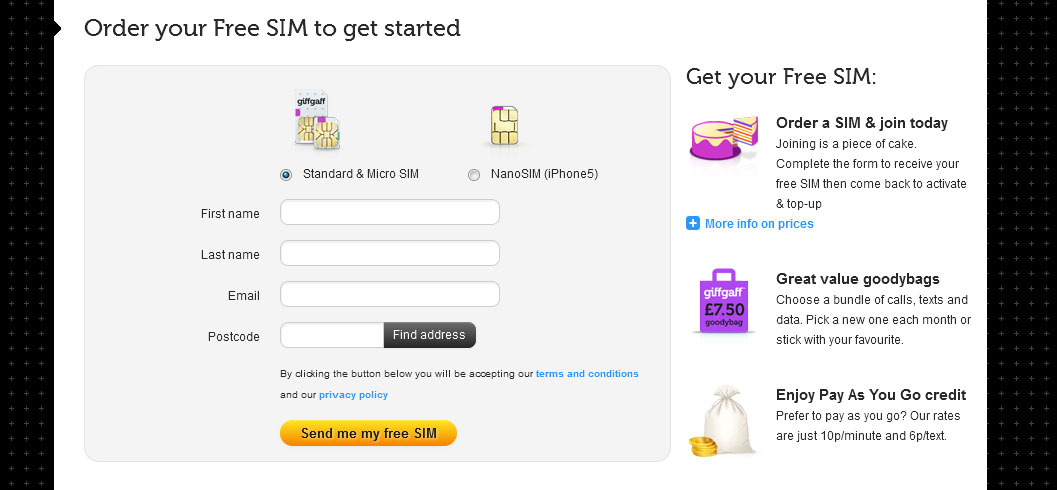
Task: Click the Find address button
Action: (x=429, y=335)
